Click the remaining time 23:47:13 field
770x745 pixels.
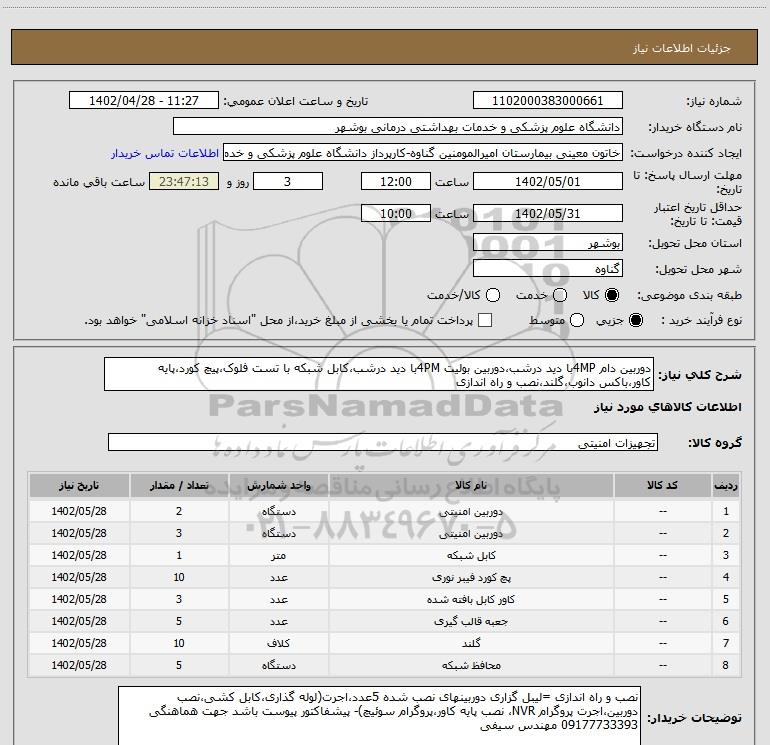point(184,182)
